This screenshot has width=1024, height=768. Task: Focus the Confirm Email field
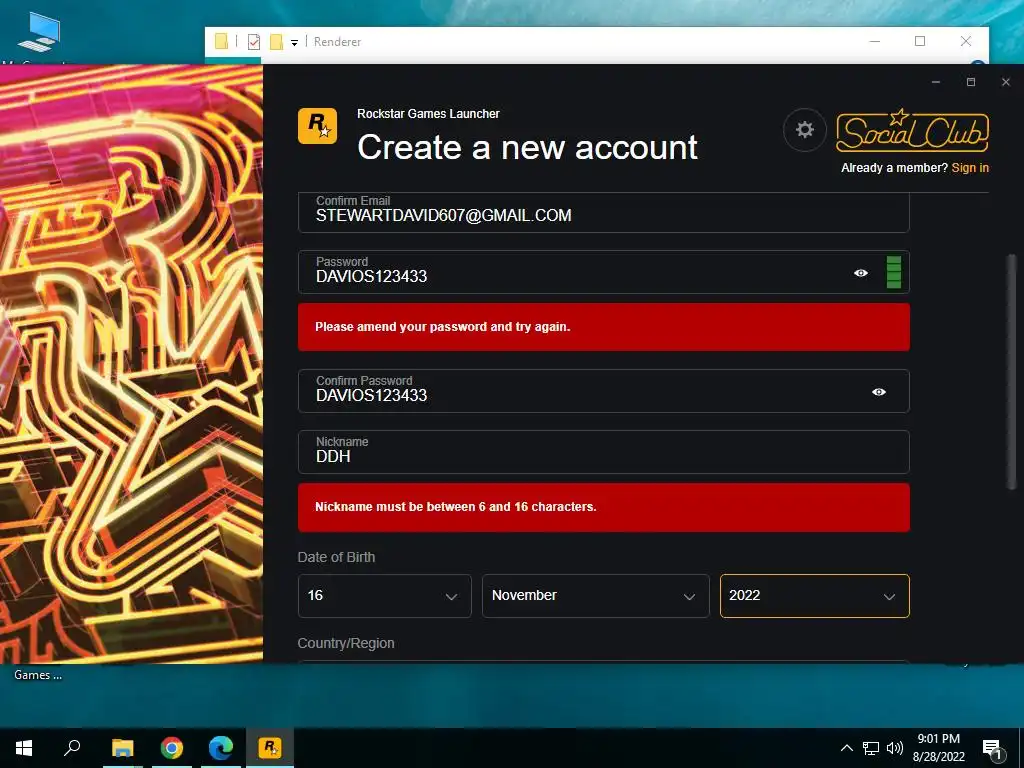[603, 212]
